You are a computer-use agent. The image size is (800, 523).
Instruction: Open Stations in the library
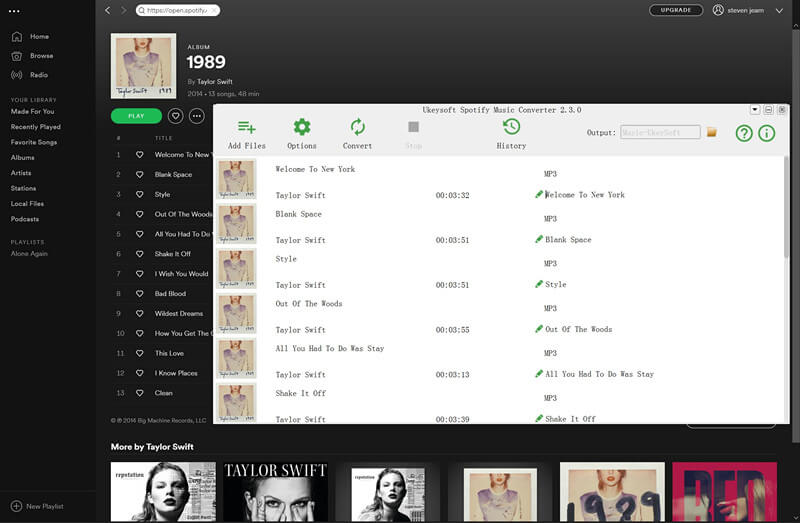(x=23, y=188)
